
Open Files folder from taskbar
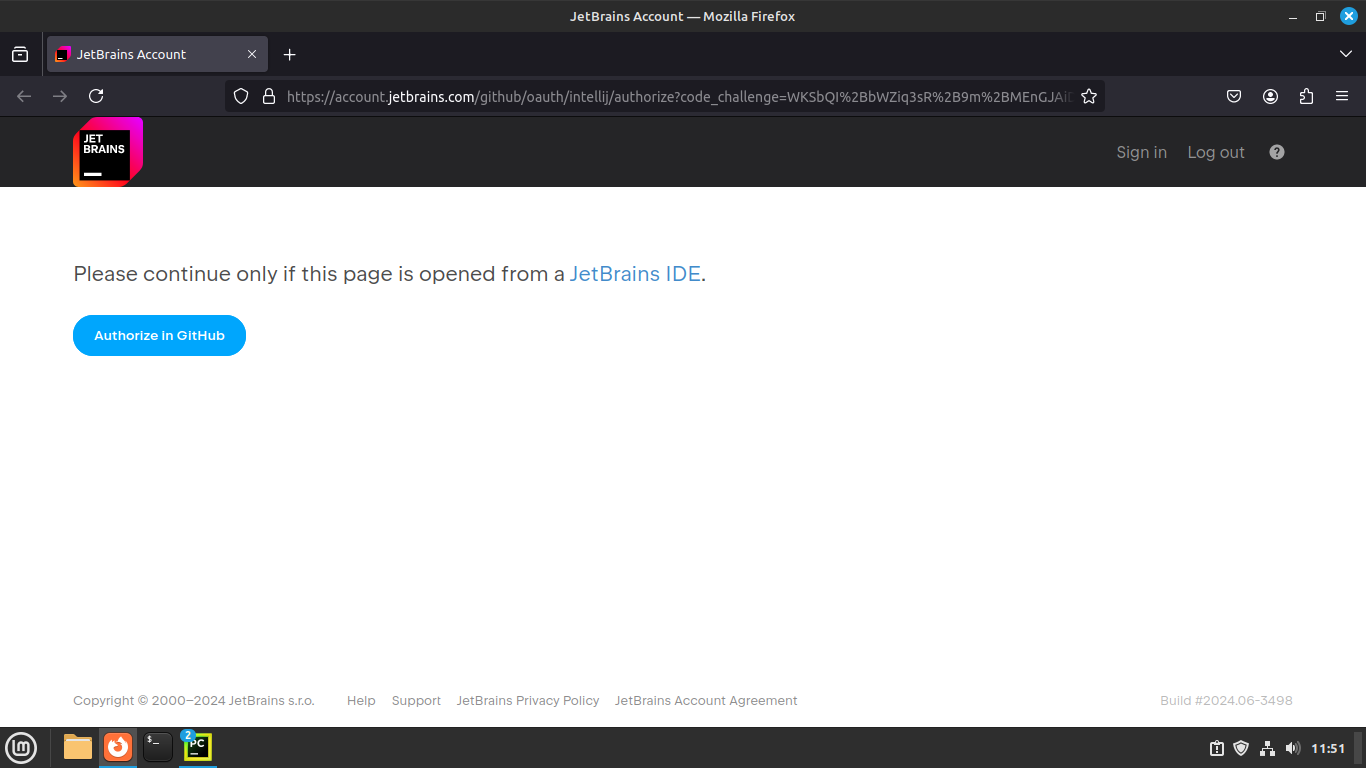78,747
